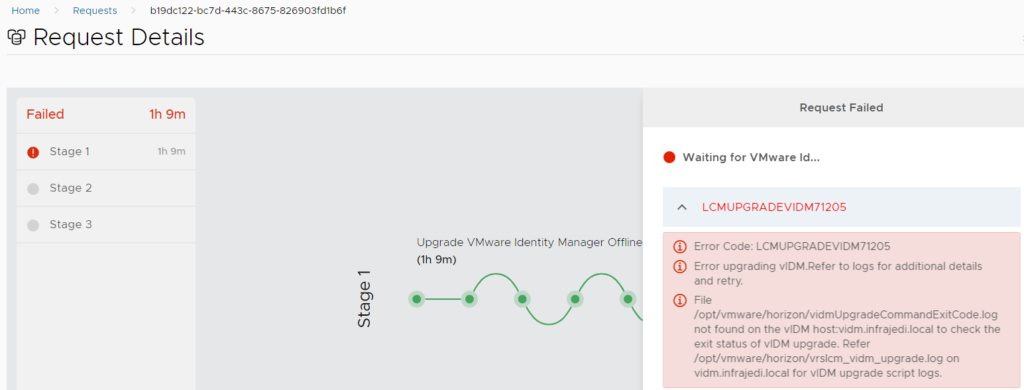The image size is (1024, 390).
Task: Go to Home breadcrumb link
Action: (x=25, y=10)
